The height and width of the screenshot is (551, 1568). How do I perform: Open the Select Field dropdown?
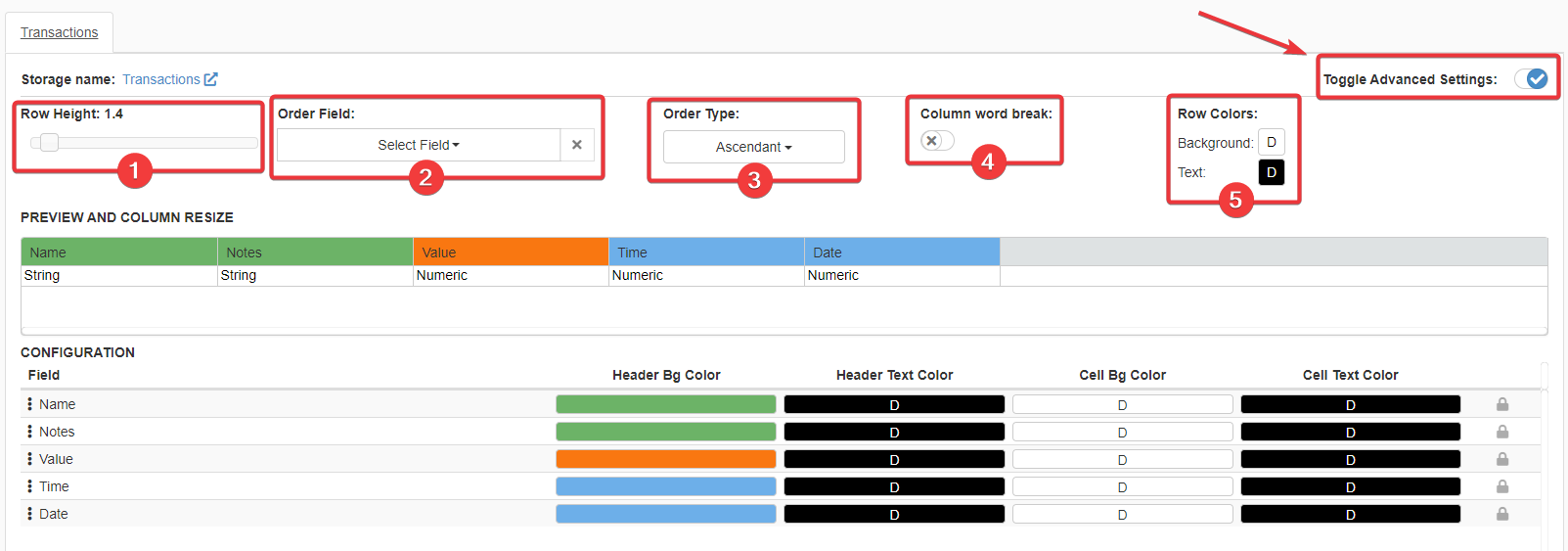coord(419,145)
